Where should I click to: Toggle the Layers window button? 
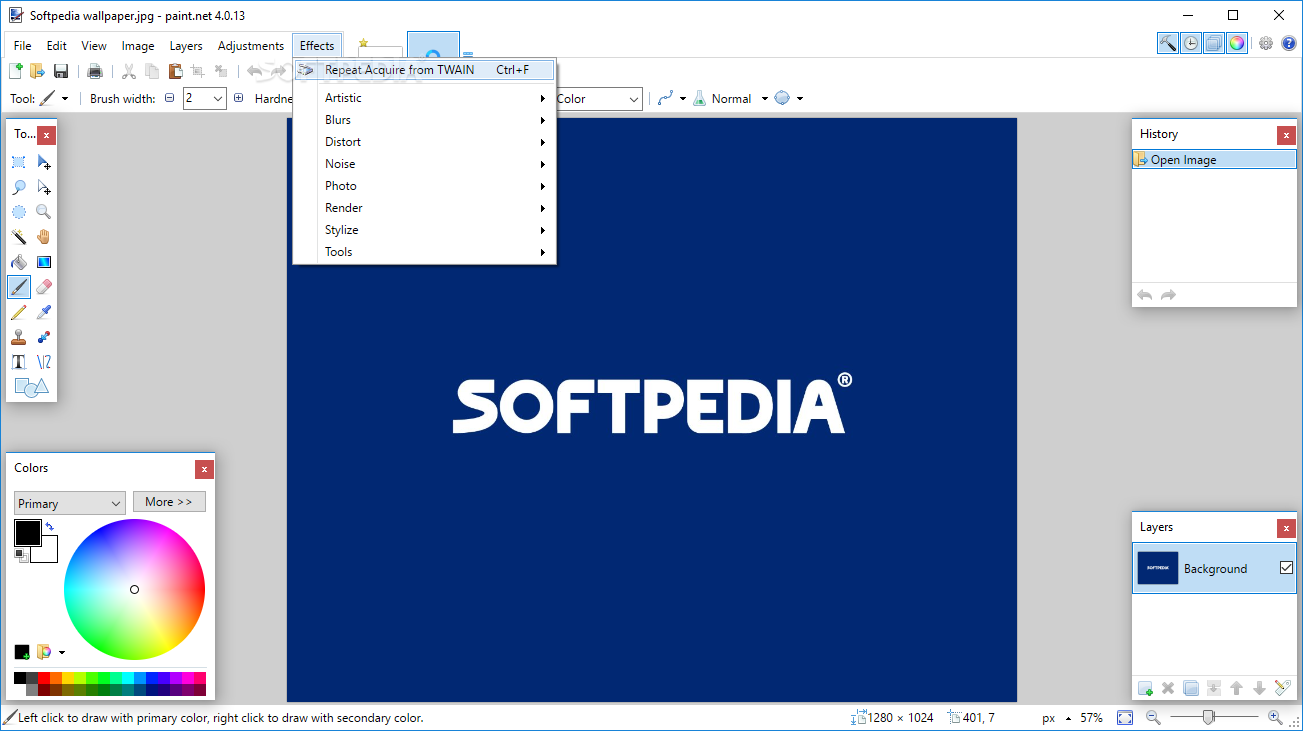(x=1214, y=43)
